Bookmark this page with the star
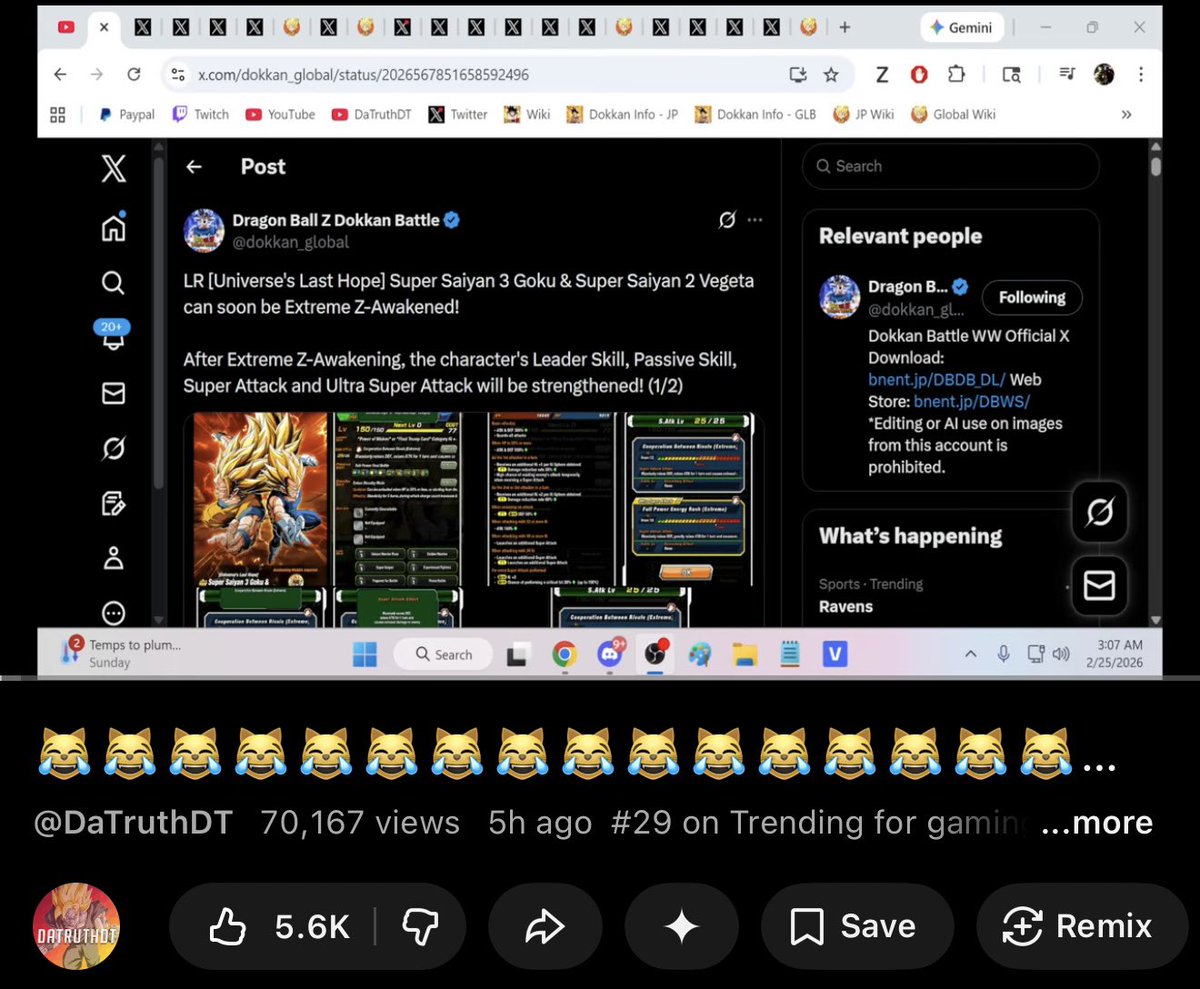This screenshot has width=1200, height=989. [831, 74]
